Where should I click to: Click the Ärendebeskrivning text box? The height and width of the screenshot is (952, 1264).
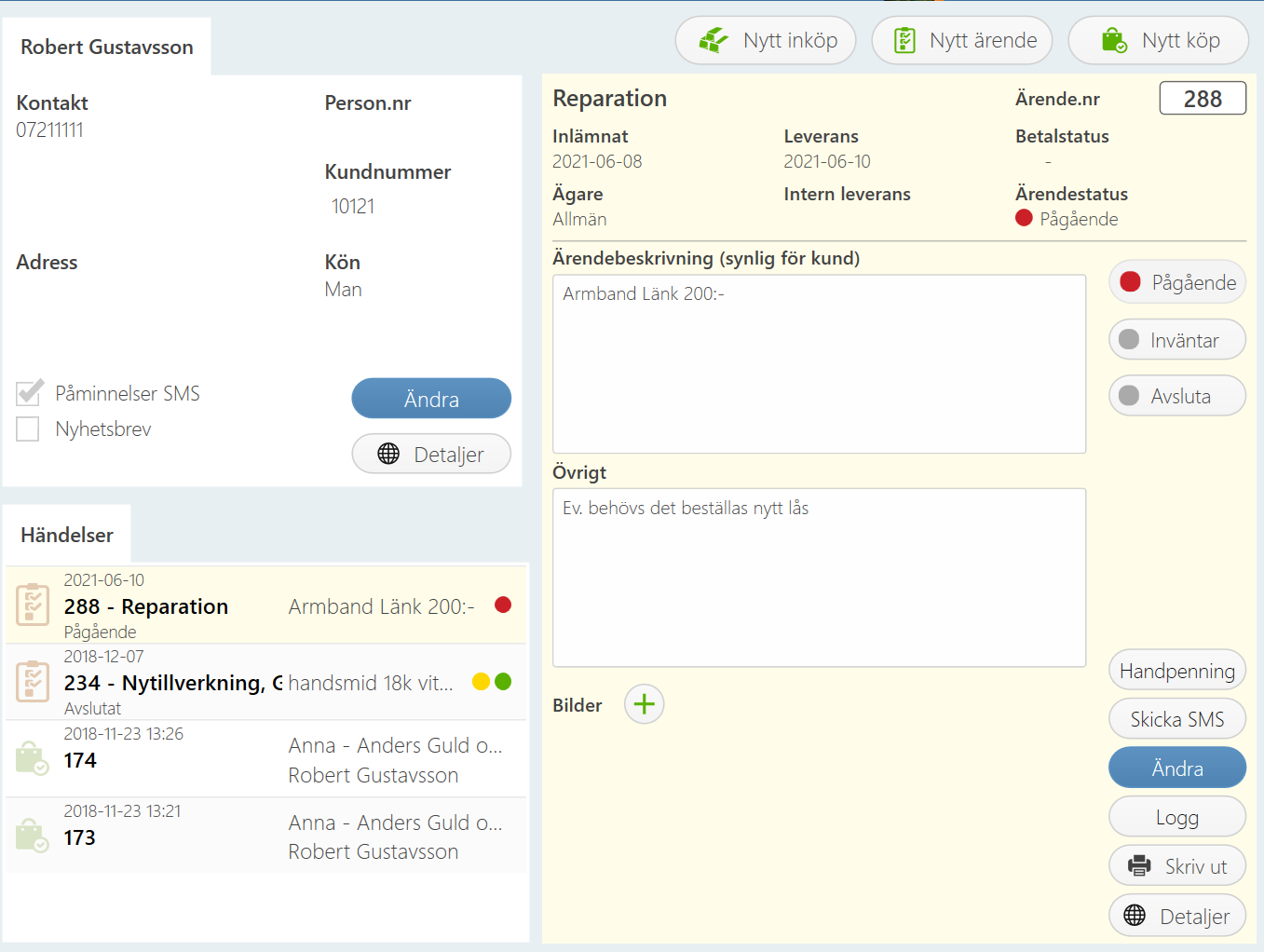(820, 363)
